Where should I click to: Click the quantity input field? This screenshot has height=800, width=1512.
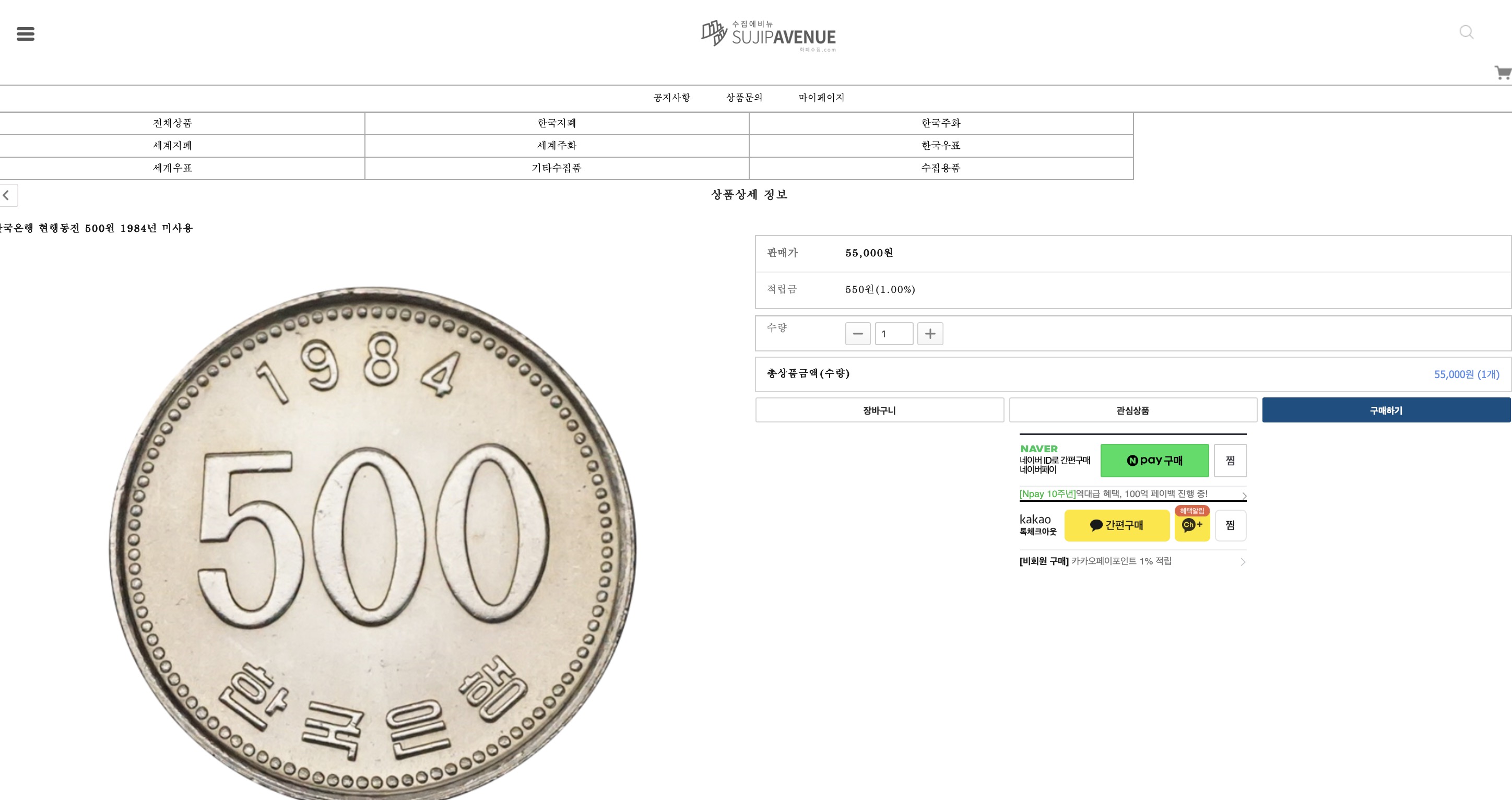pos(893,334)
